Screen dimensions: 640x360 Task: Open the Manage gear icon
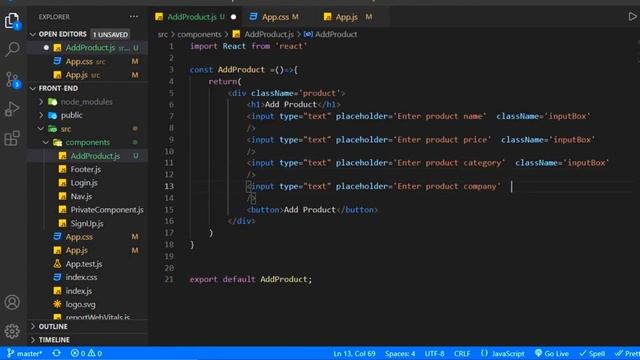tap(12, 331)
